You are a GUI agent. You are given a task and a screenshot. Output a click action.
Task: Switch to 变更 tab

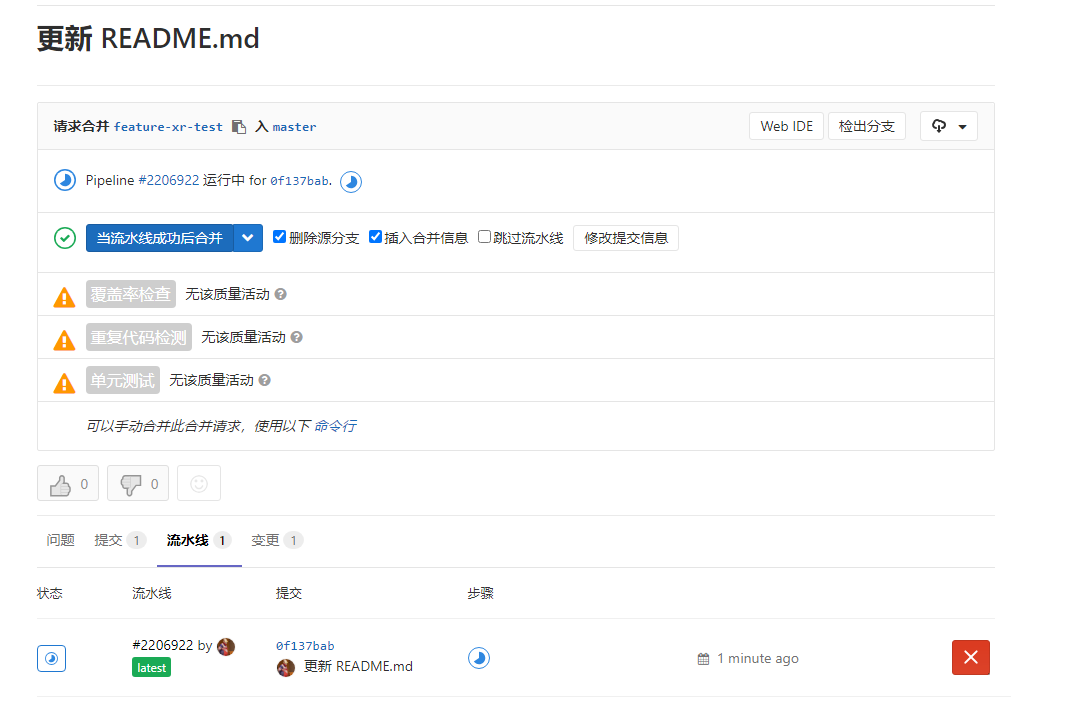point(277,540)
